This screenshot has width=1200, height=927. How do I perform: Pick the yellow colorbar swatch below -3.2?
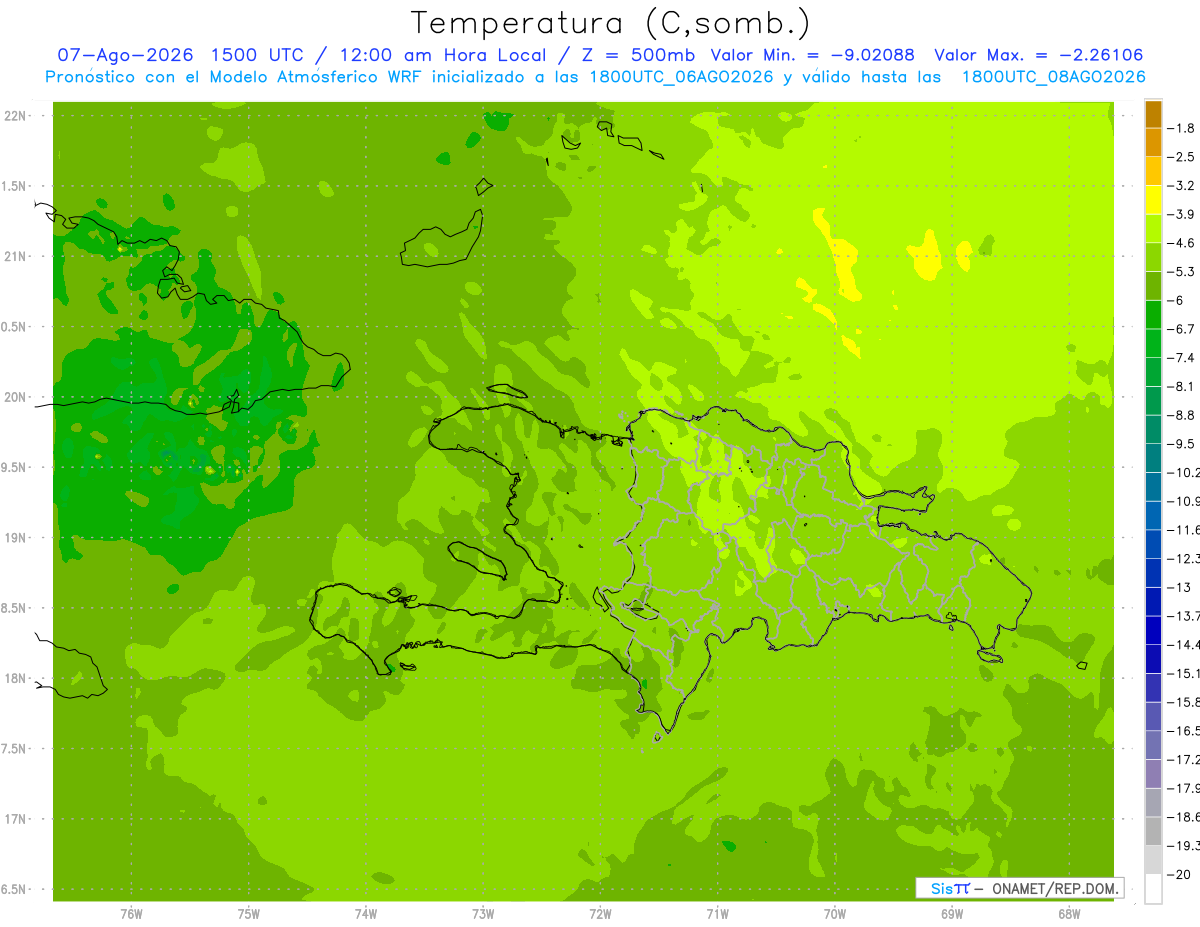pos(1153,200)
